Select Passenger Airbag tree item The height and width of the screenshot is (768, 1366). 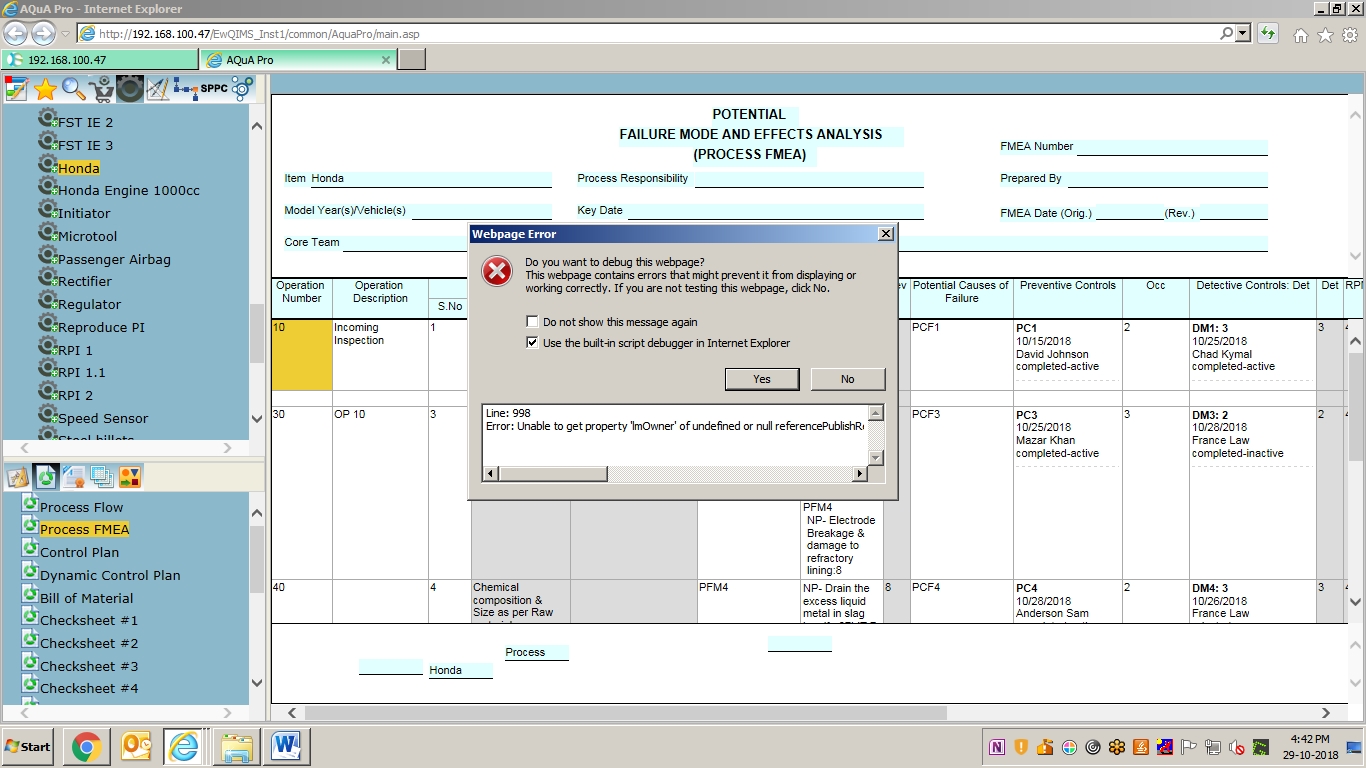tap(114, 259)
